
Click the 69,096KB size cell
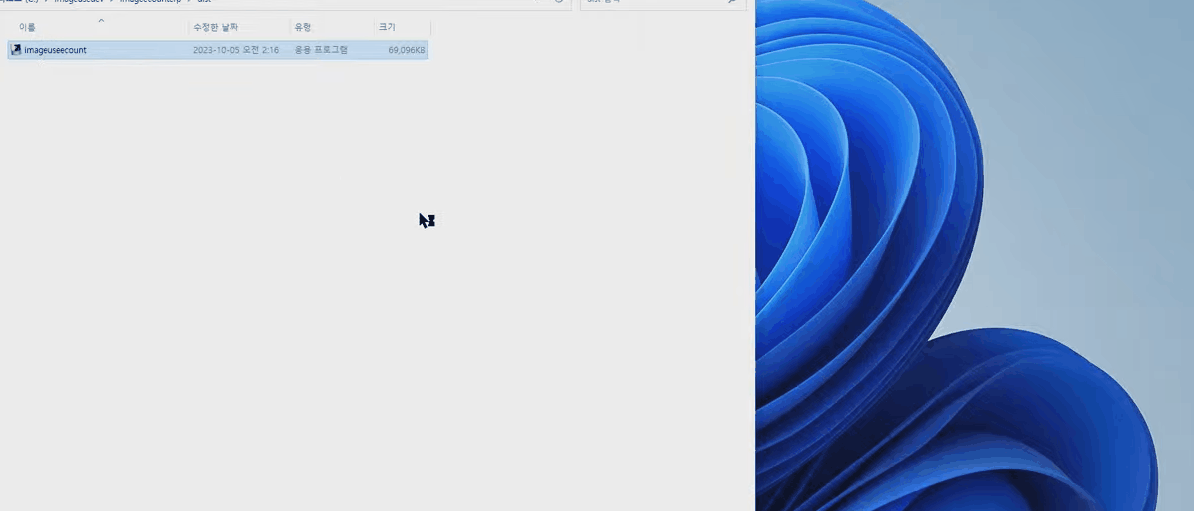[x=407, y=50]
